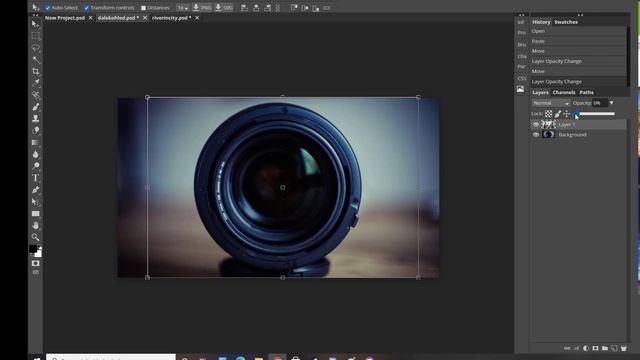Image resolution: width=640 pixels, height=360 pixels.
Task: Click the Opacity value field
Action: pyautogui.click(x=600, y=103)
